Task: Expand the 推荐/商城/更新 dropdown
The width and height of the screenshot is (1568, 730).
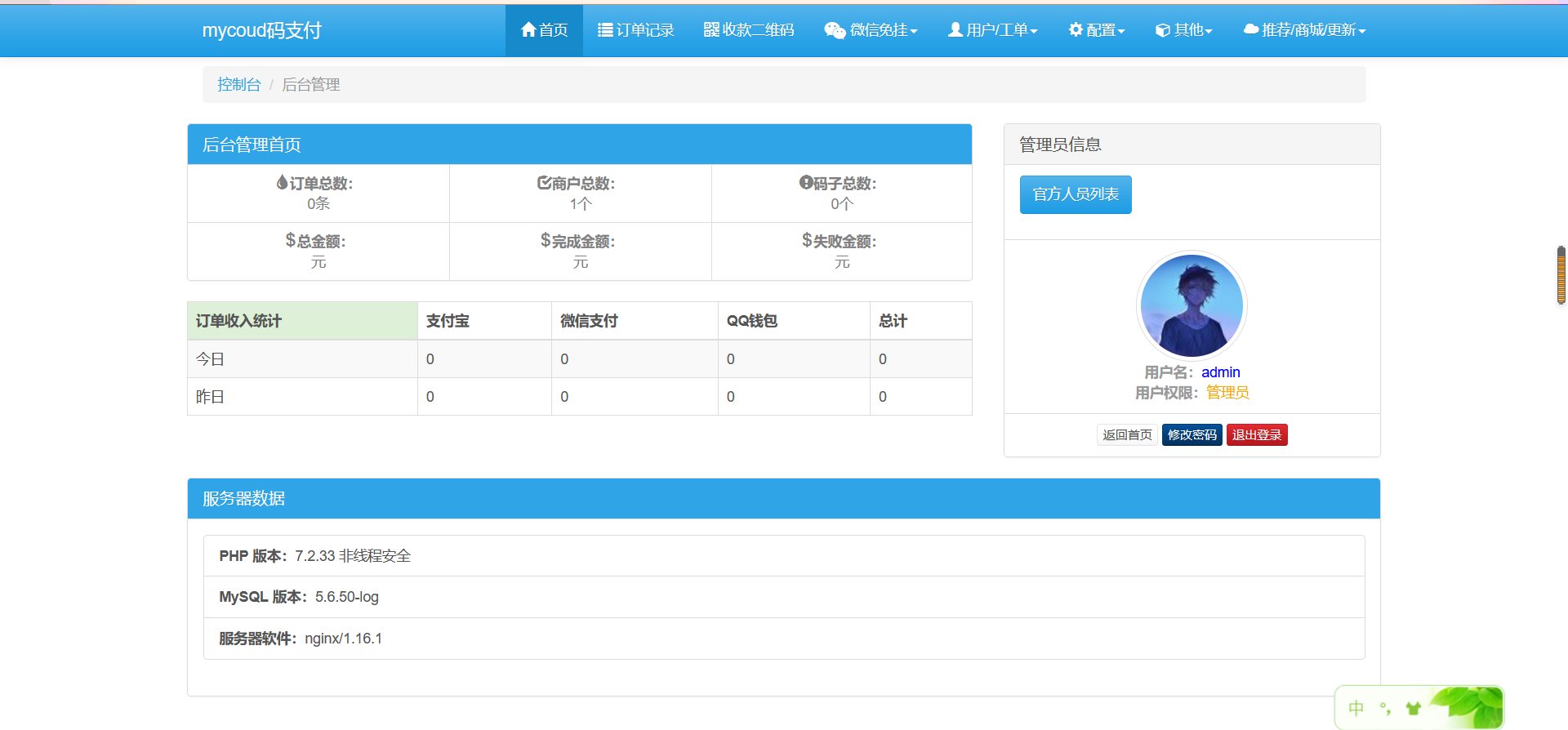Action: click(1361, 31)
